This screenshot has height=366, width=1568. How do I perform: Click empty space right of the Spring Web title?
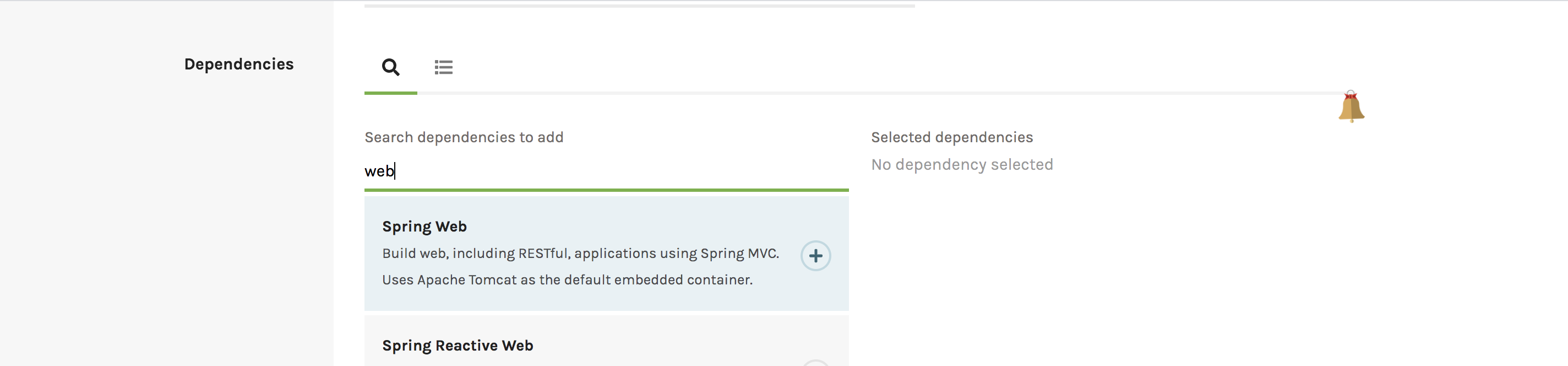tap(633, 227)
